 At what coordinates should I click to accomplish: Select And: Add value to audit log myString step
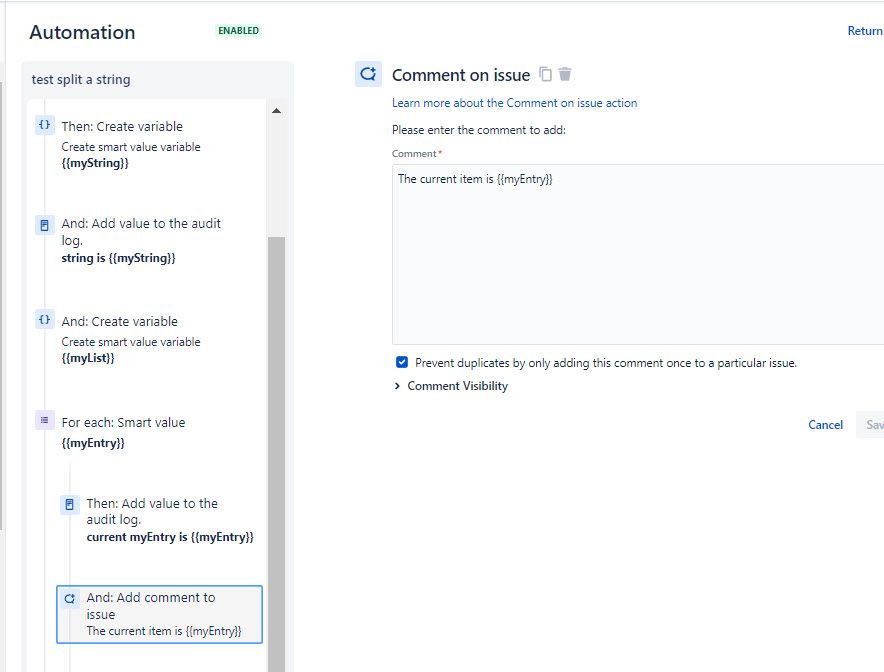pyautogui.click(x=147, y=241)
